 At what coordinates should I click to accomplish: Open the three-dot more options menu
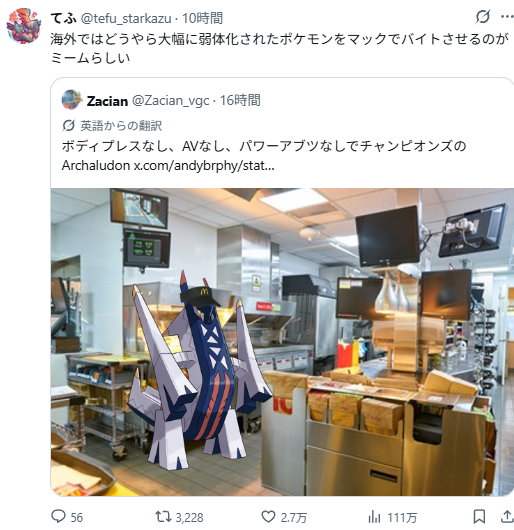(x=507, y=17)
